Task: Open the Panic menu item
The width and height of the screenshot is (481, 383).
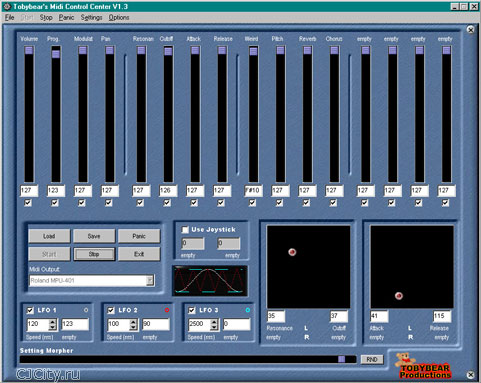Action: [66, 17]
